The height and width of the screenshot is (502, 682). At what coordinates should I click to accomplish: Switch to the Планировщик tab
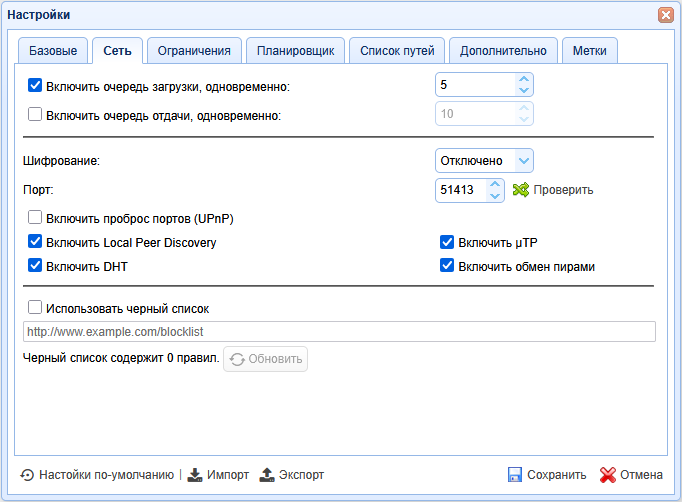pyautogui.click(x=295, y=51)
